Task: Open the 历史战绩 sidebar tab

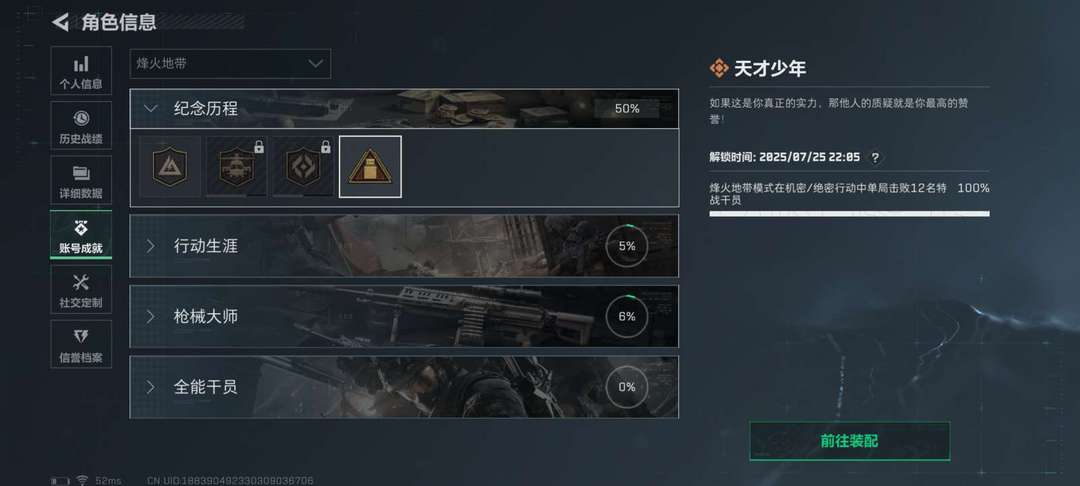Action: 81,126
